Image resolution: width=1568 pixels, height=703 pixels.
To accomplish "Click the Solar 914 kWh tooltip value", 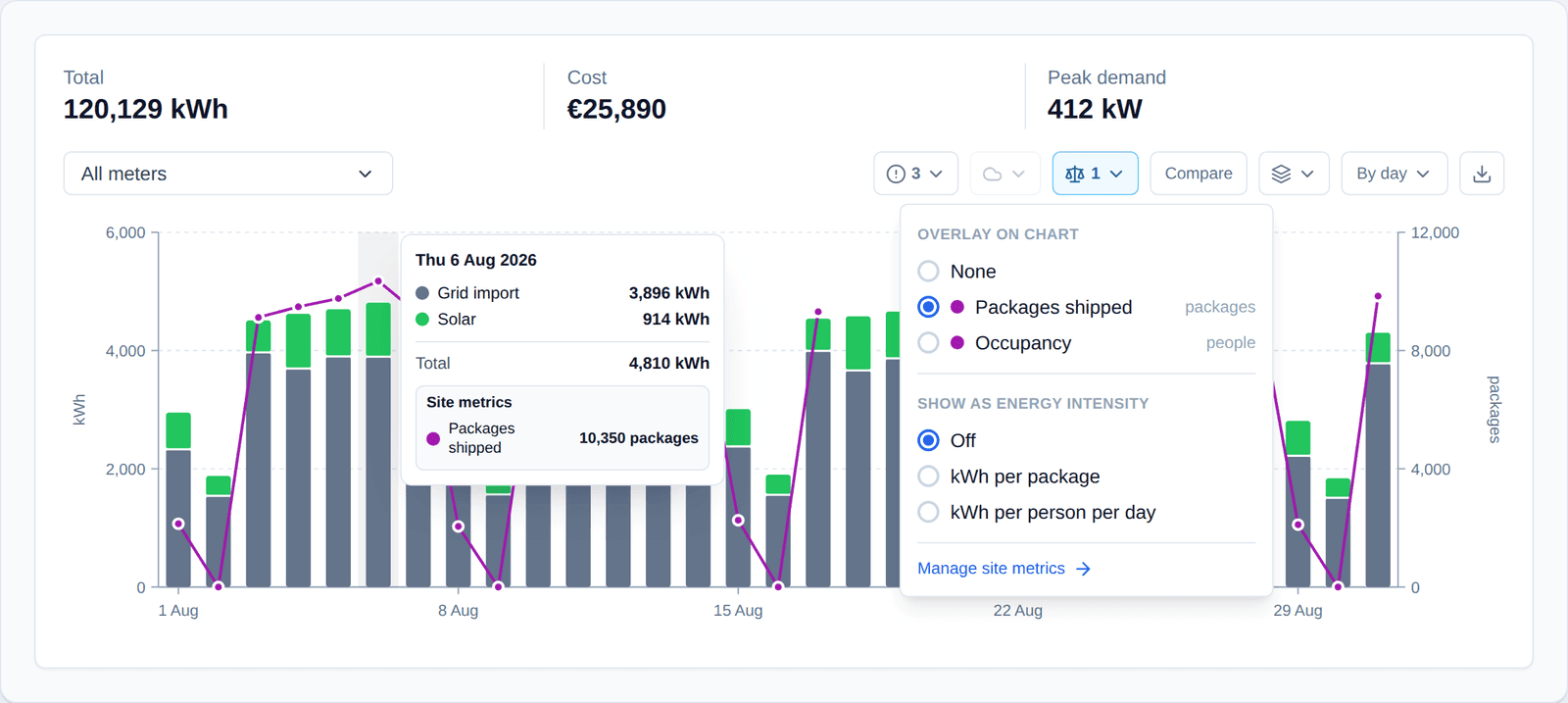I will coord(676,320).
